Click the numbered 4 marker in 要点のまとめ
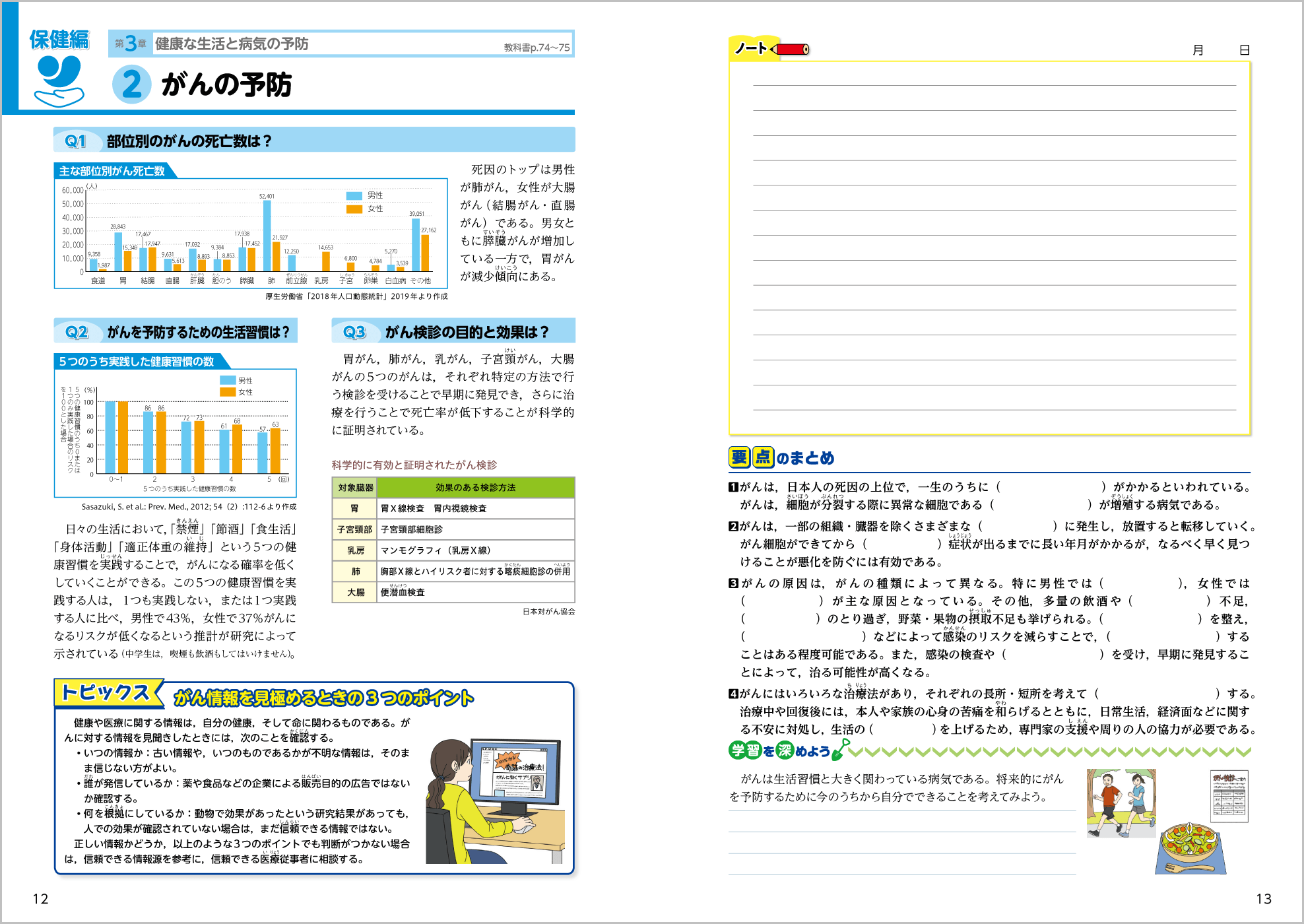Screen dimensions: 1304x924 pyautogui.click(x=733, y=694)
